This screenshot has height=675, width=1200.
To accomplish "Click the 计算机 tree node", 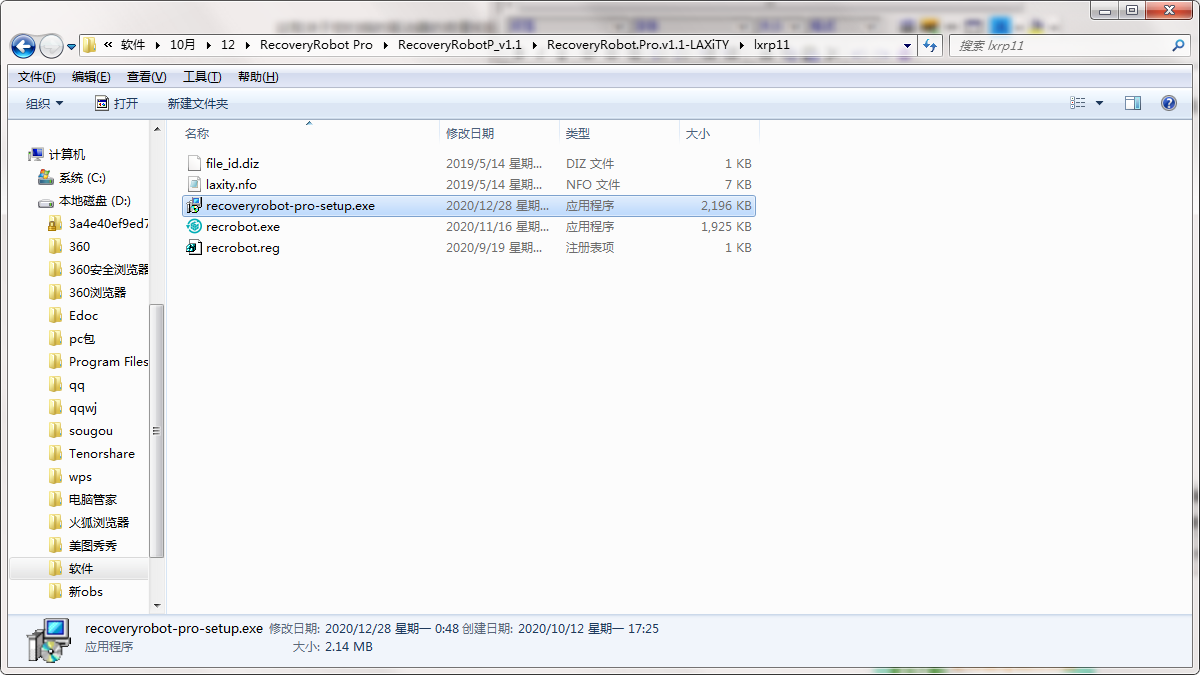I will pos(67,154).
